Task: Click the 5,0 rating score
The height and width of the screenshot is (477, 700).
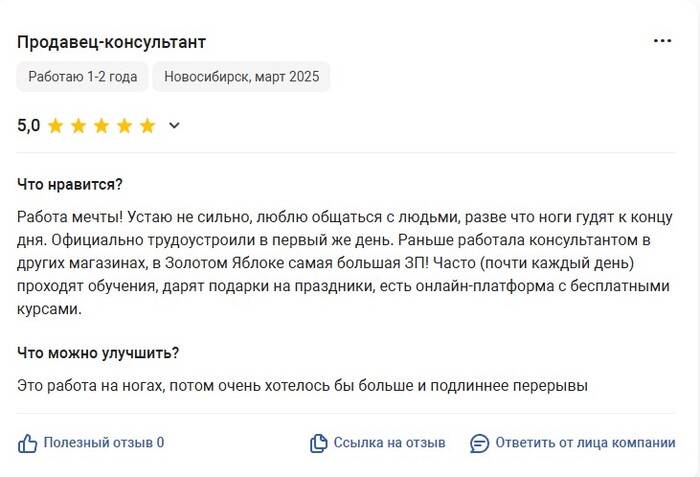Action: point(29,126)
